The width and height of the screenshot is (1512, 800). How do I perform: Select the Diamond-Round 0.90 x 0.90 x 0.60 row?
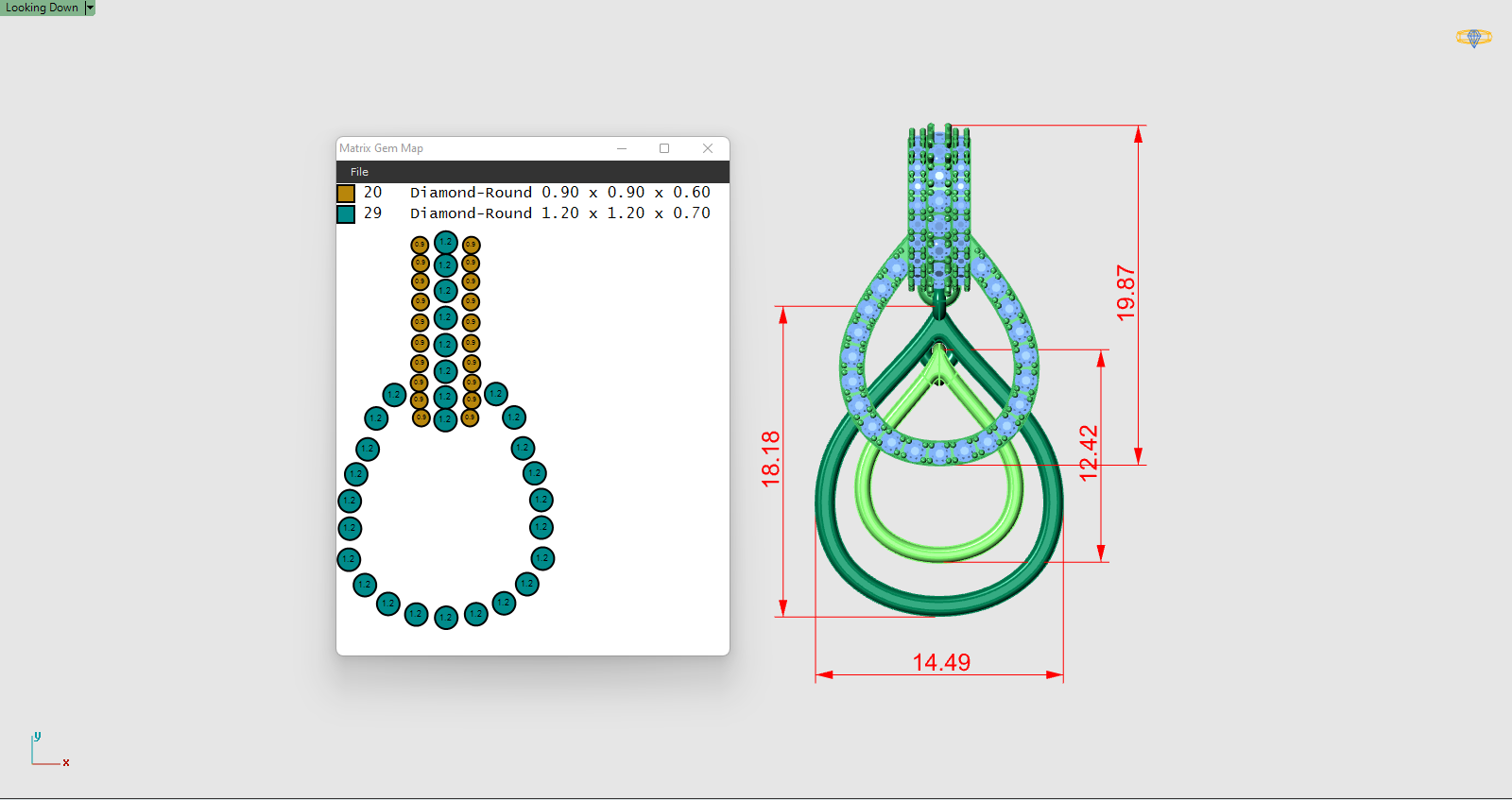click(x=559, y=193)
